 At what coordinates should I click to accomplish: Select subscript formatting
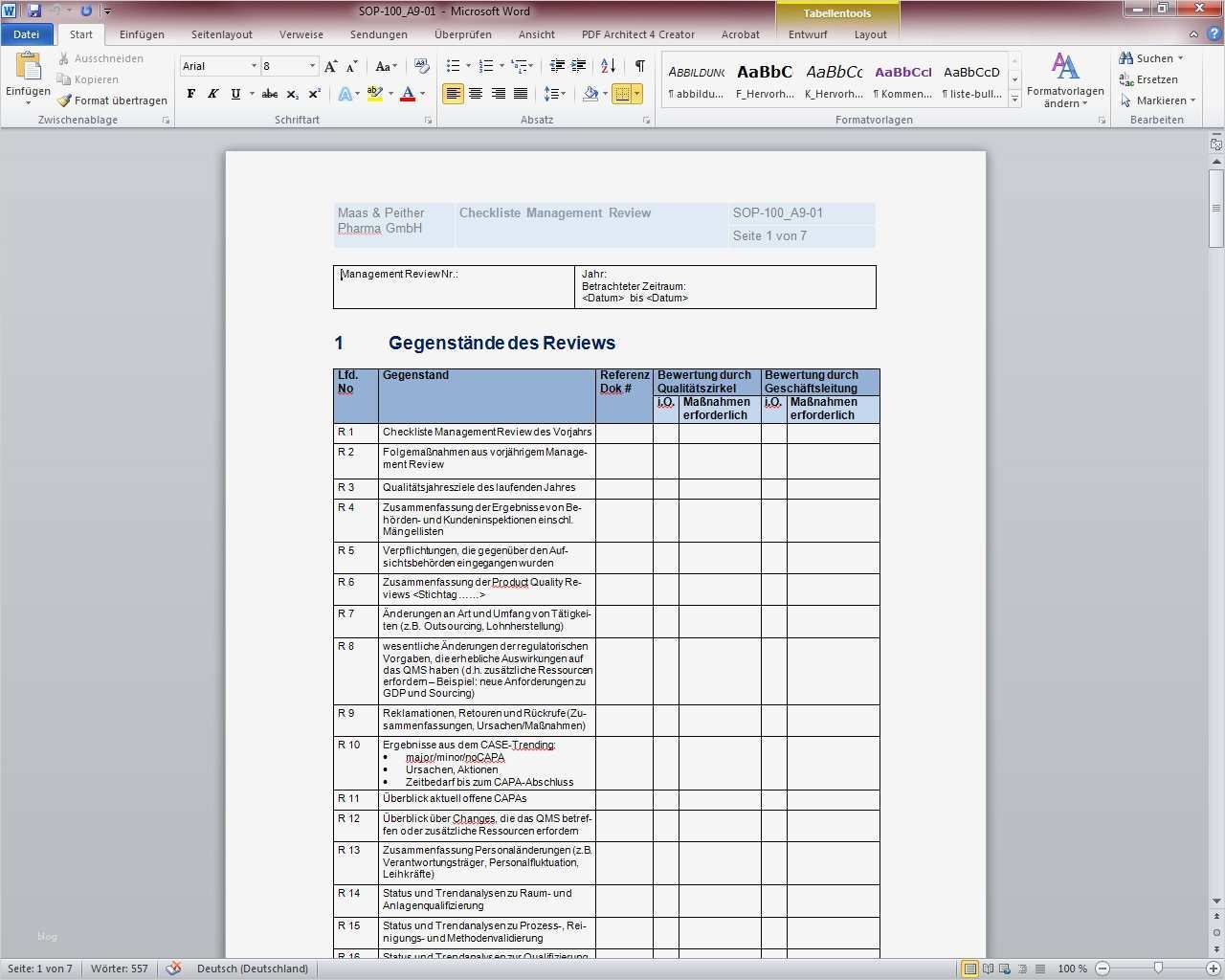(x=292, y=94)
